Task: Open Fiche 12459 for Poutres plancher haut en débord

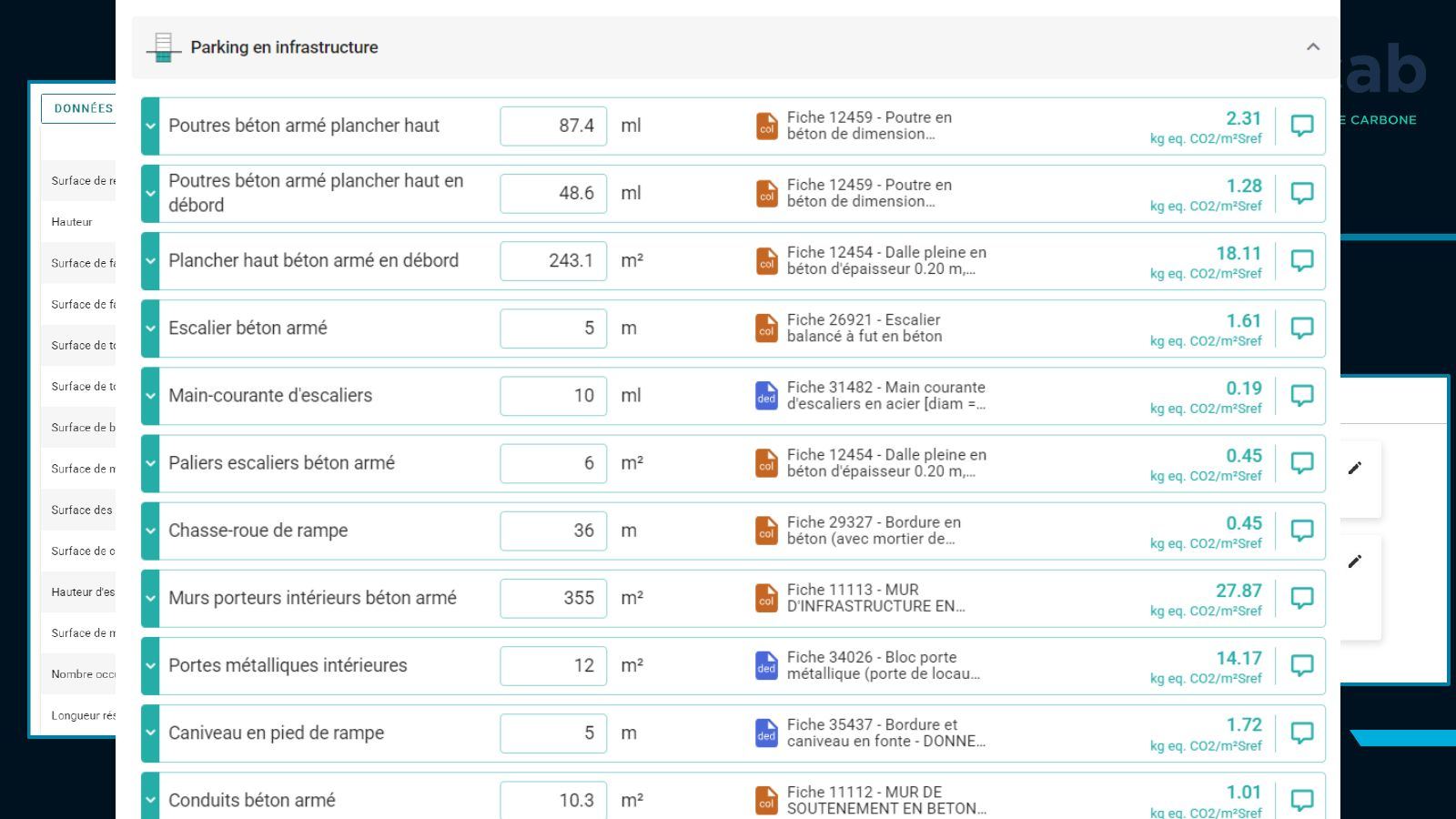Action: [869, 193]
